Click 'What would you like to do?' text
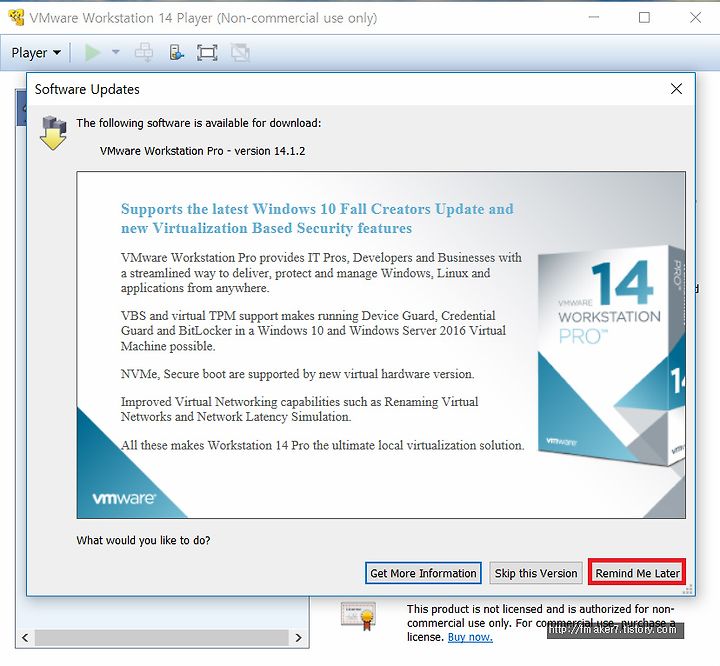This screenshot has width=720, height=666. tap(143, 540)
